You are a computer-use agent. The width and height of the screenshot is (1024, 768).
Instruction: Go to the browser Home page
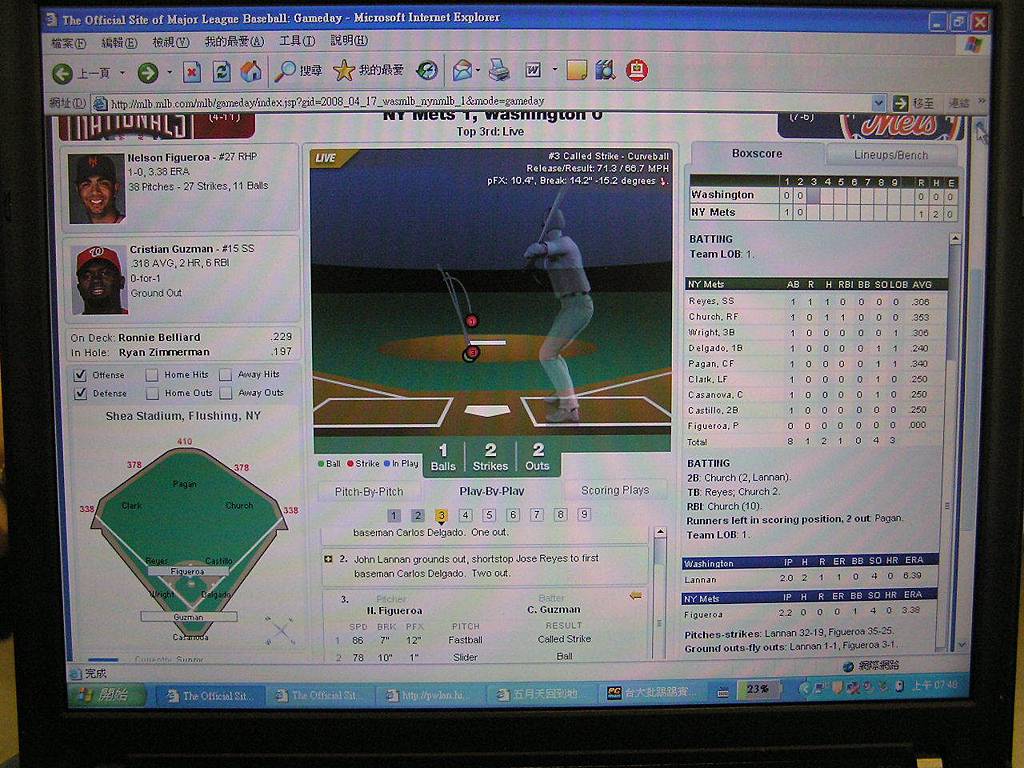[x=251, y=71]
